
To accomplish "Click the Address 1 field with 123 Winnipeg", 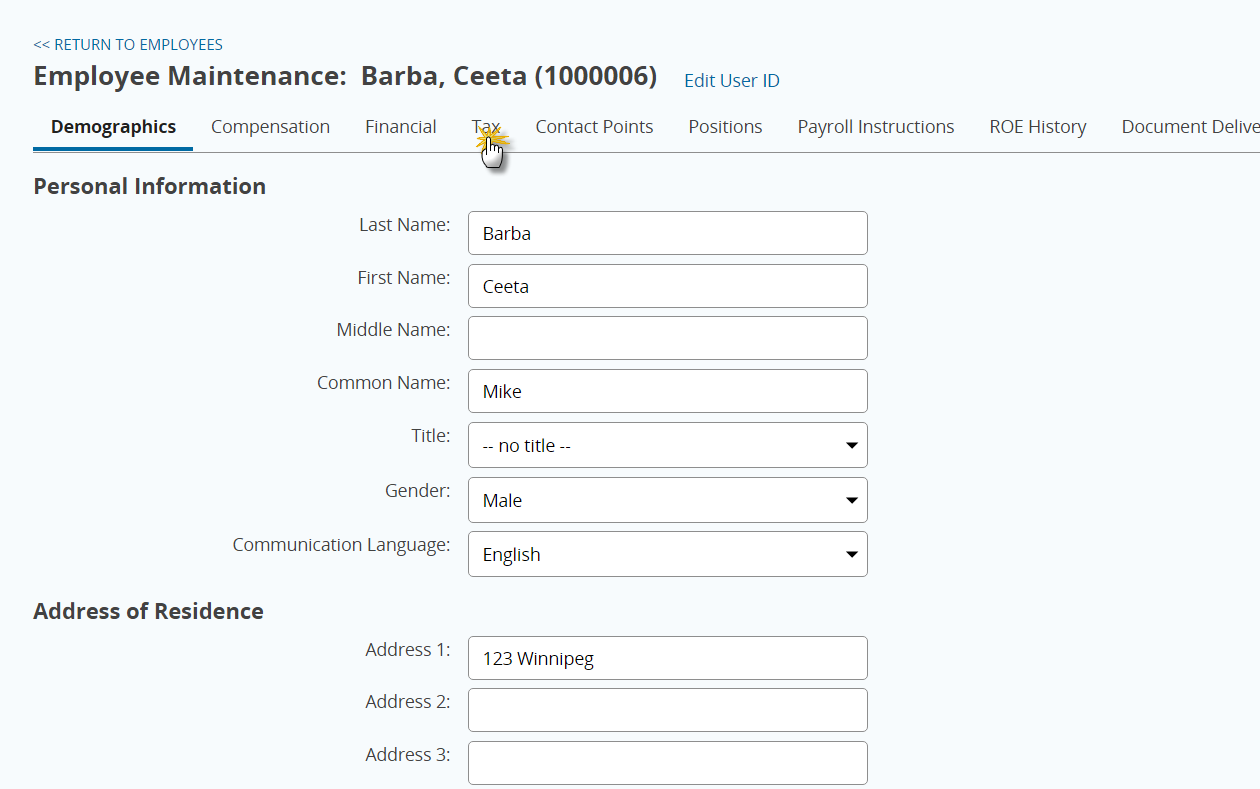I will click(667, 658).
